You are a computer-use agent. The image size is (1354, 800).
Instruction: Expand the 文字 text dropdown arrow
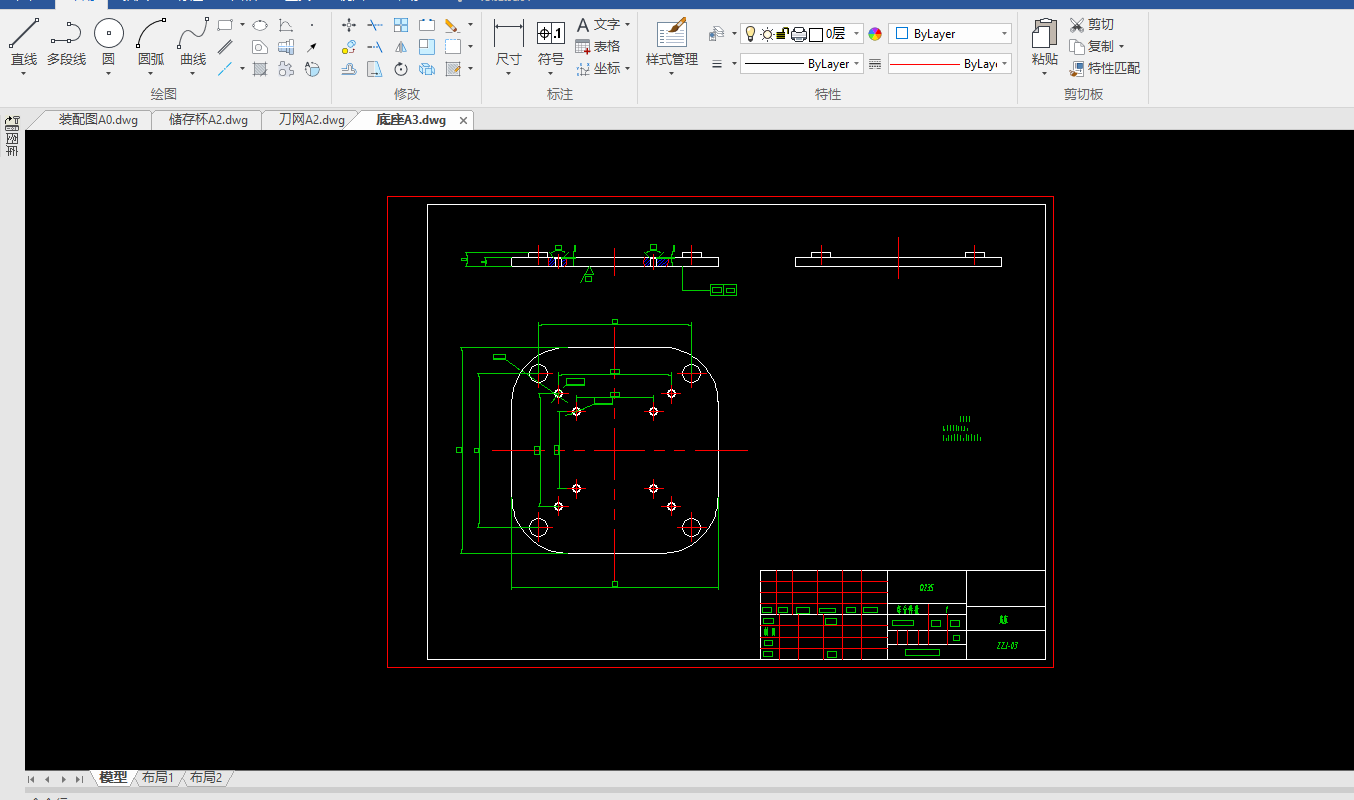coord(627,24)
